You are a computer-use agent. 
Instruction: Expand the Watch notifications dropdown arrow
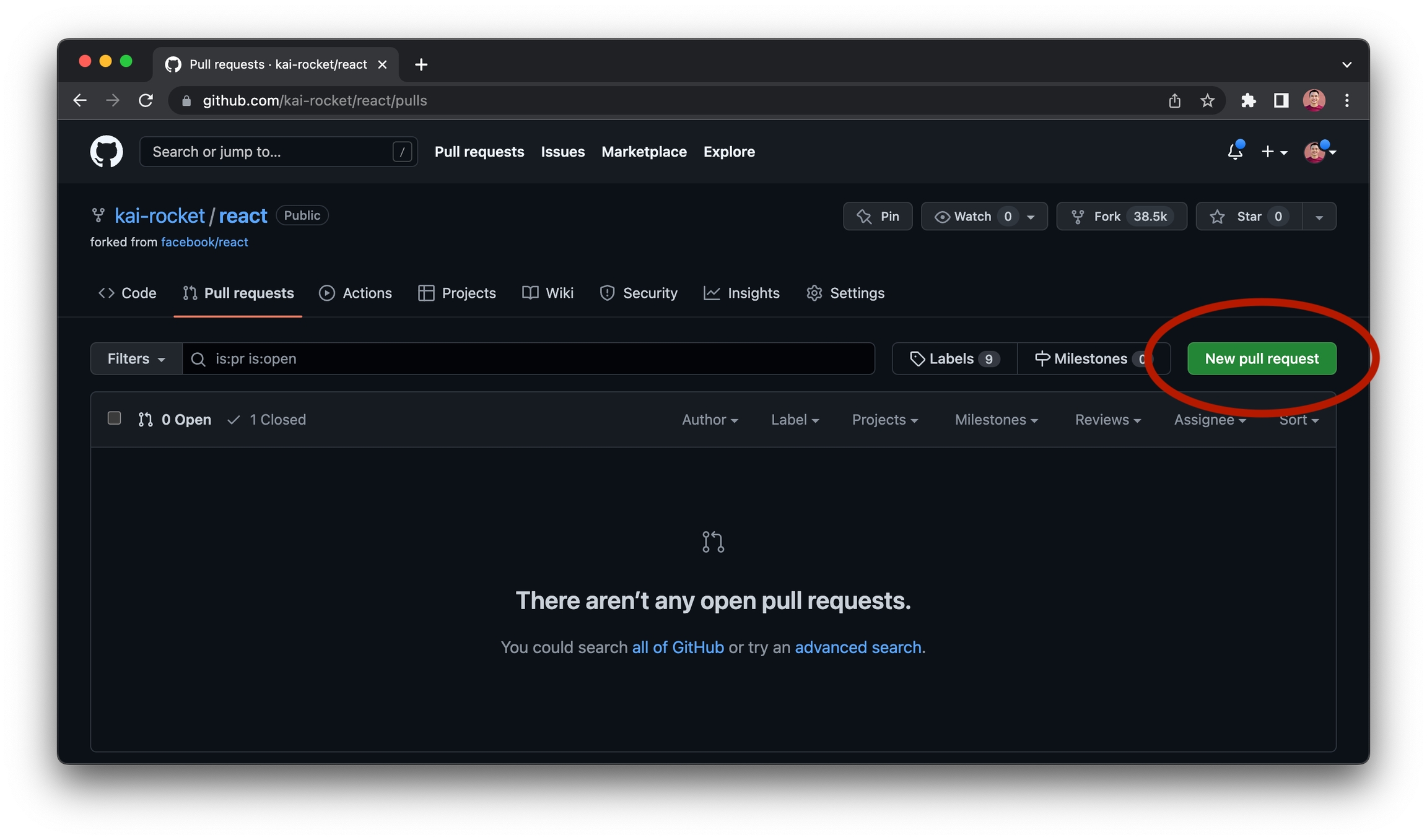1031,217
